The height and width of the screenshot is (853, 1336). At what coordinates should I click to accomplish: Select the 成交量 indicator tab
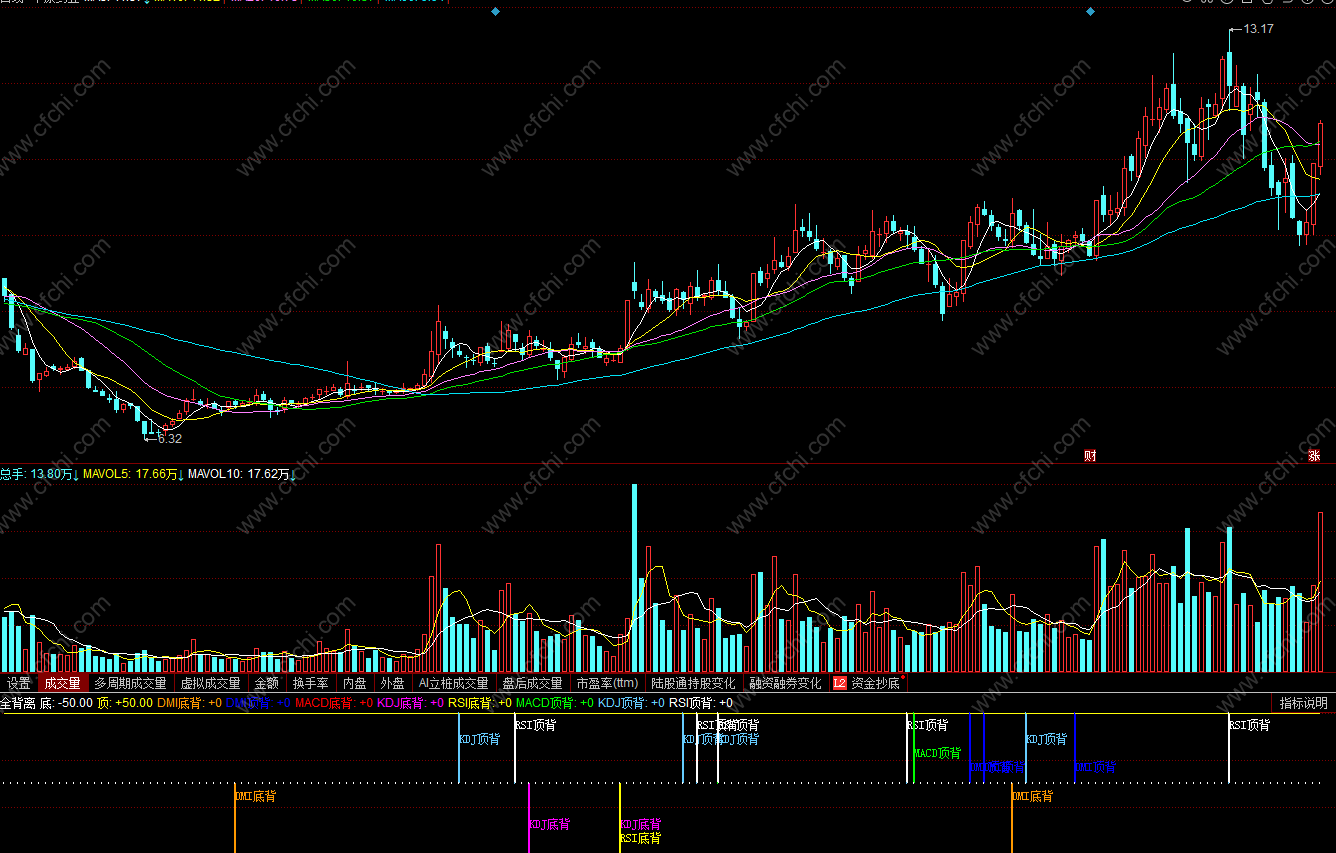click(x=62, y=684)
